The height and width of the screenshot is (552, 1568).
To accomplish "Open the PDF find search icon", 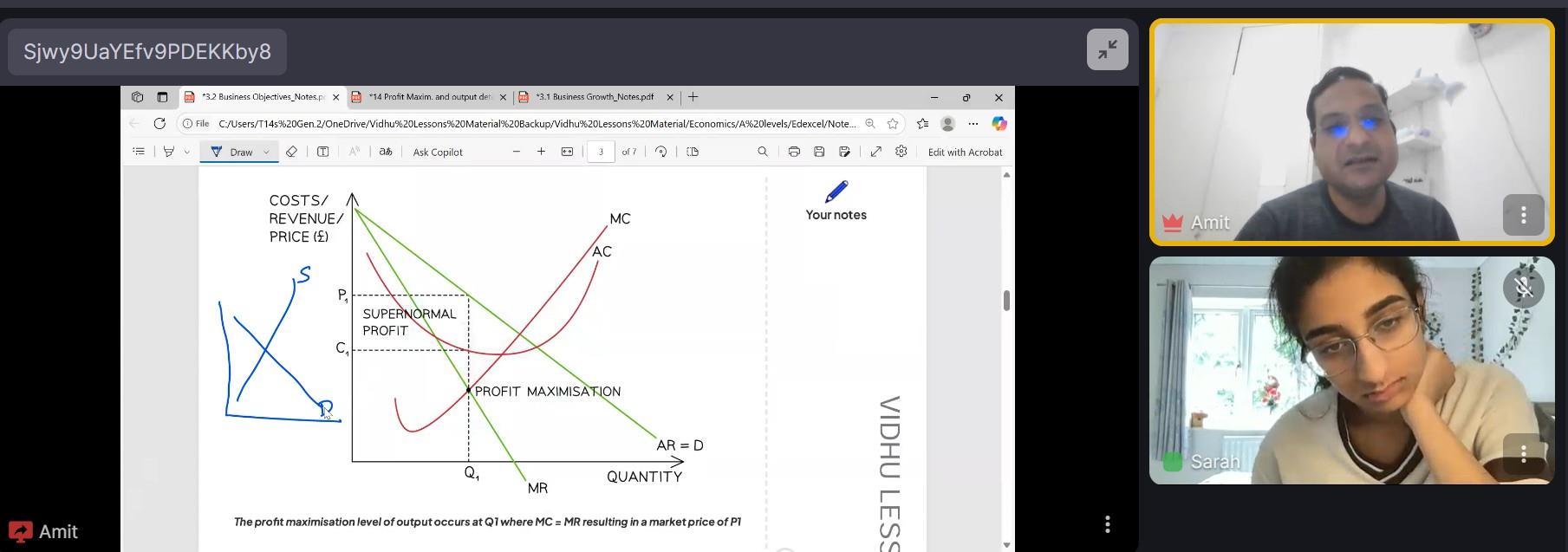I will pyautogui.click(x=763, y=152).
